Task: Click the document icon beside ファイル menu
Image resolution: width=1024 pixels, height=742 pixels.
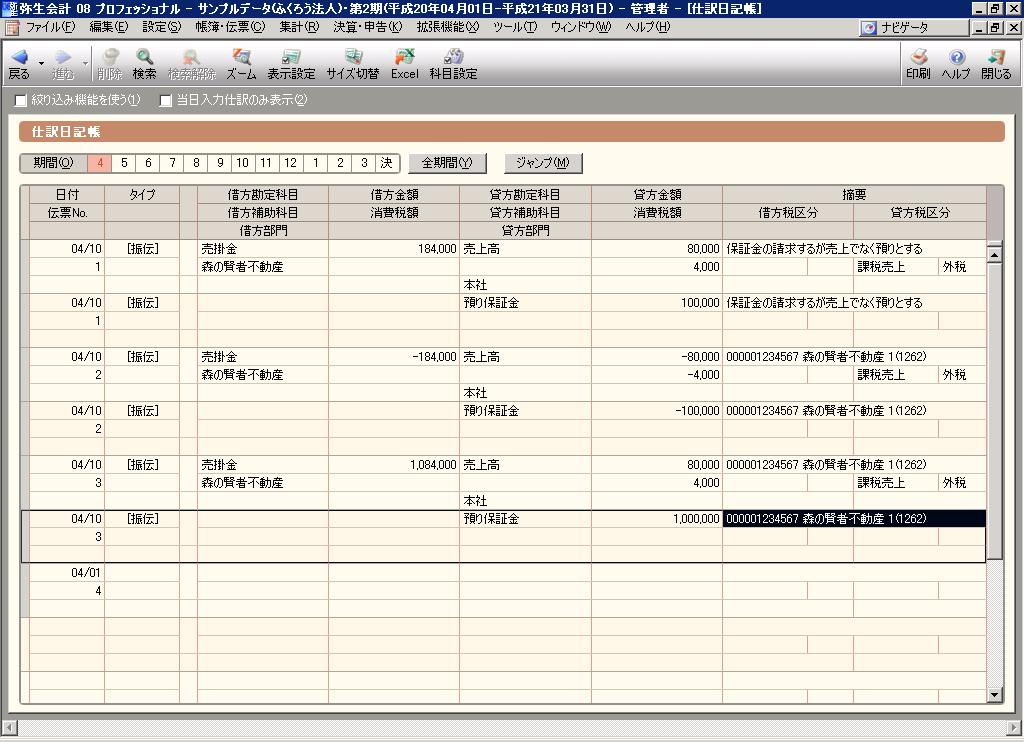Action: click(x=12, y=27)
